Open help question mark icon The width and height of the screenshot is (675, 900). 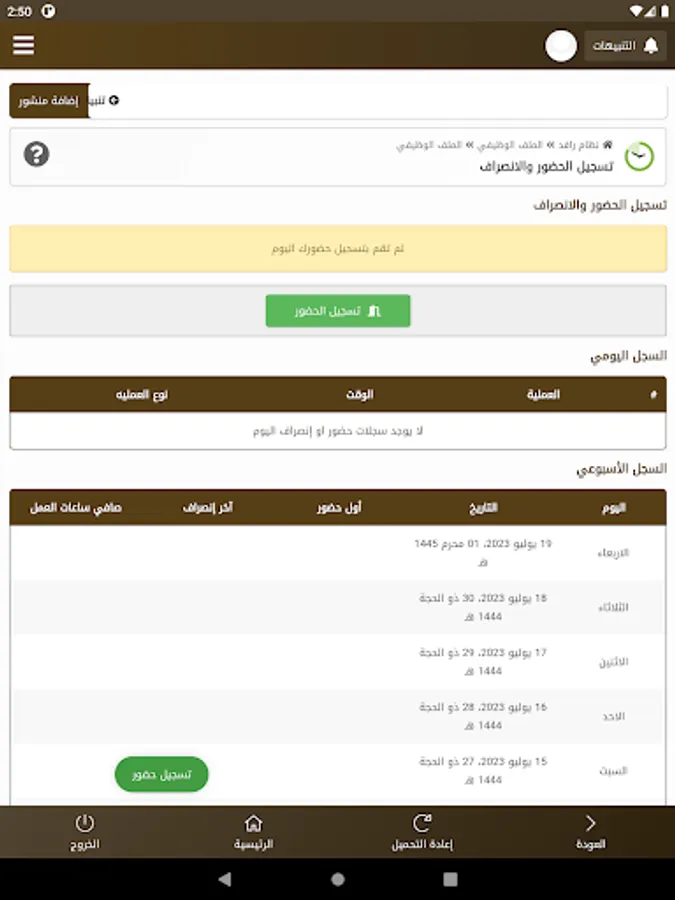36,154
